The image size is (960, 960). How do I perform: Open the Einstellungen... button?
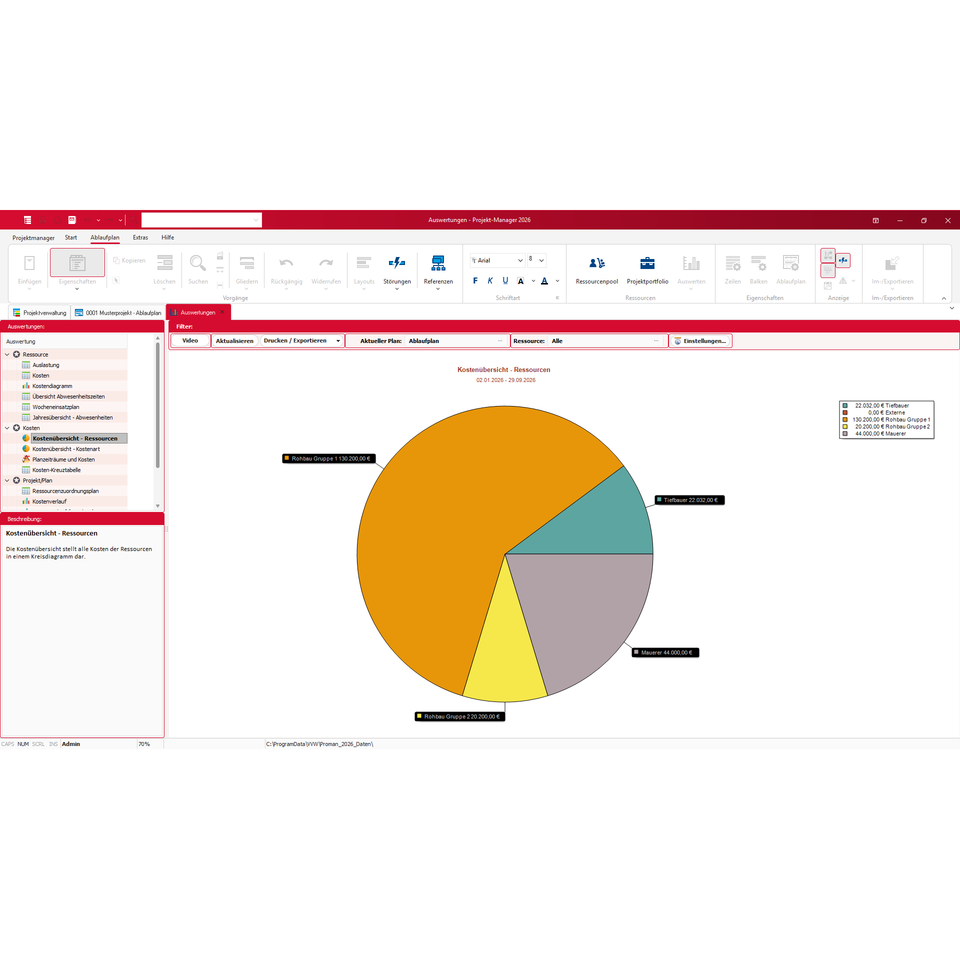tap(700, 341)
